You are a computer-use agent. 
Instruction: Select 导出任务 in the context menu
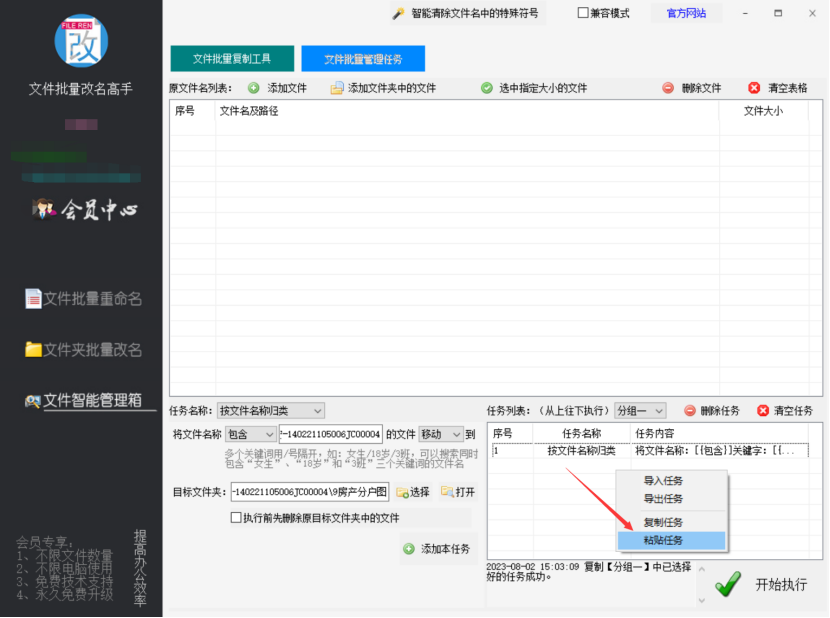point(664,498)
